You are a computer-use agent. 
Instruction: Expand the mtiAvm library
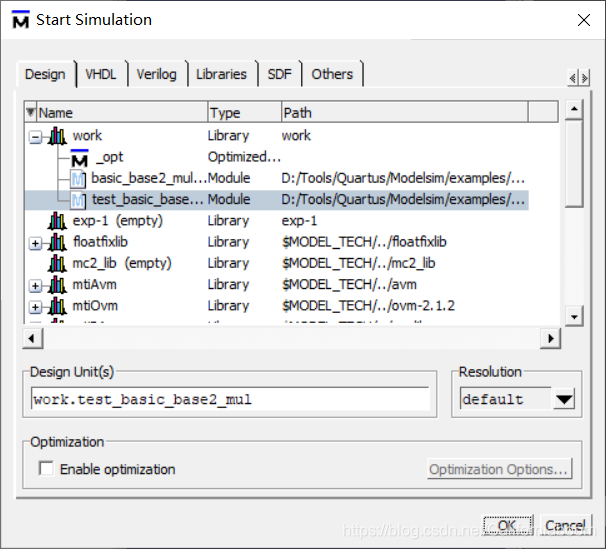35,286
